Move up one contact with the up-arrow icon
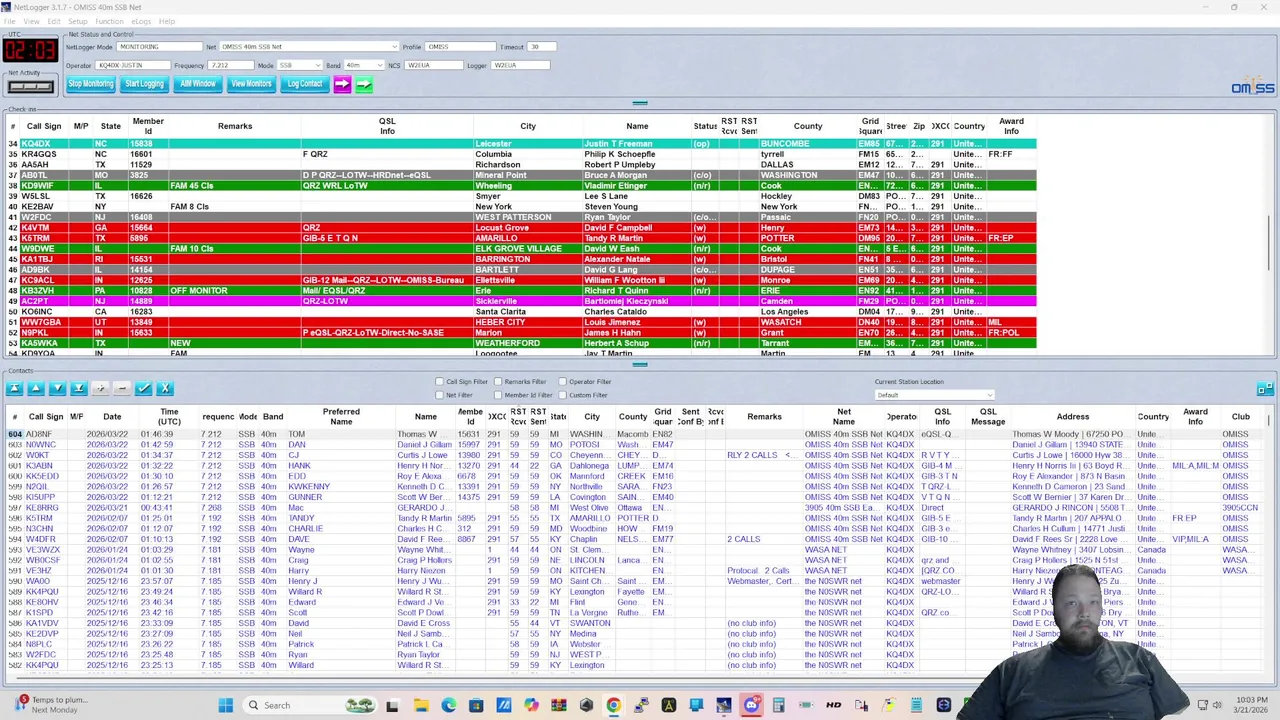Image resolution: width=1280 pixels, height=720 pixels. [36, 388]
